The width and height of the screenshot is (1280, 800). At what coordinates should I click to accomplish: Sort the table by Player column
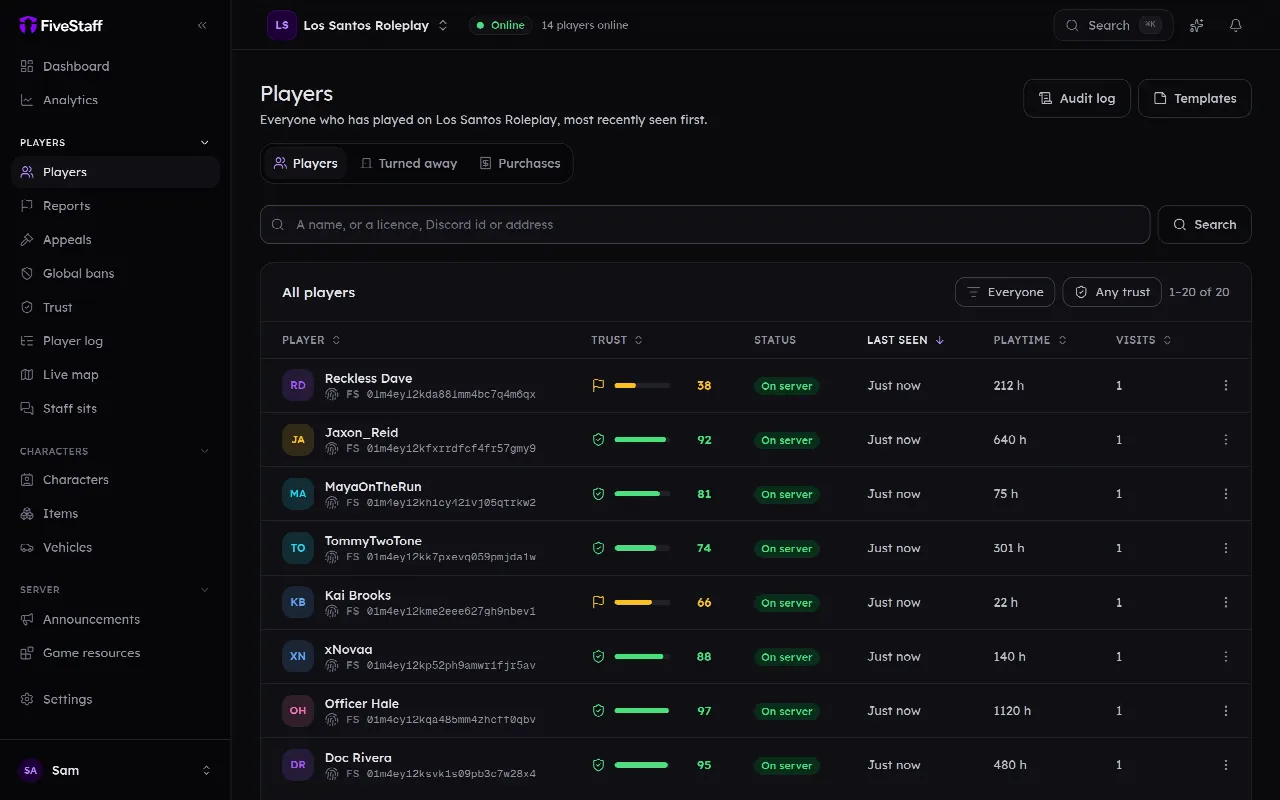click(x=311, y=340)
